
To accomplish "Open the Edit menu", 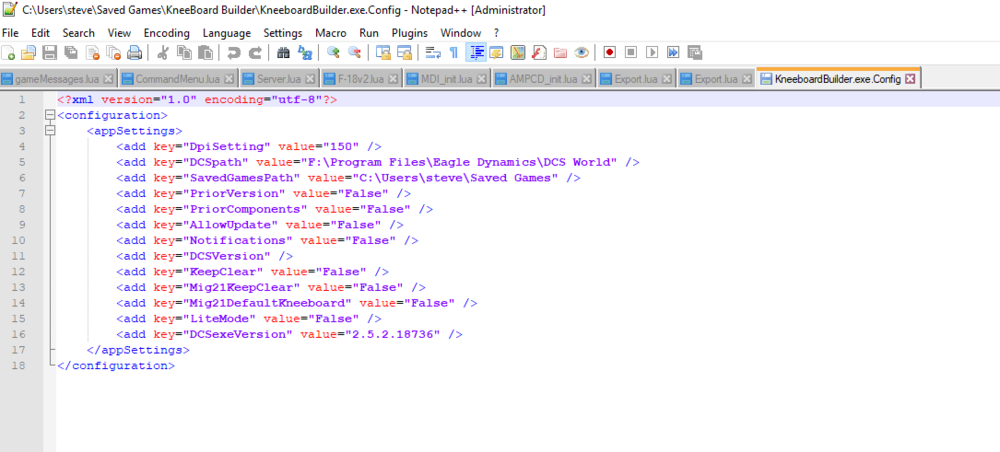I will [x=40, y=33].
